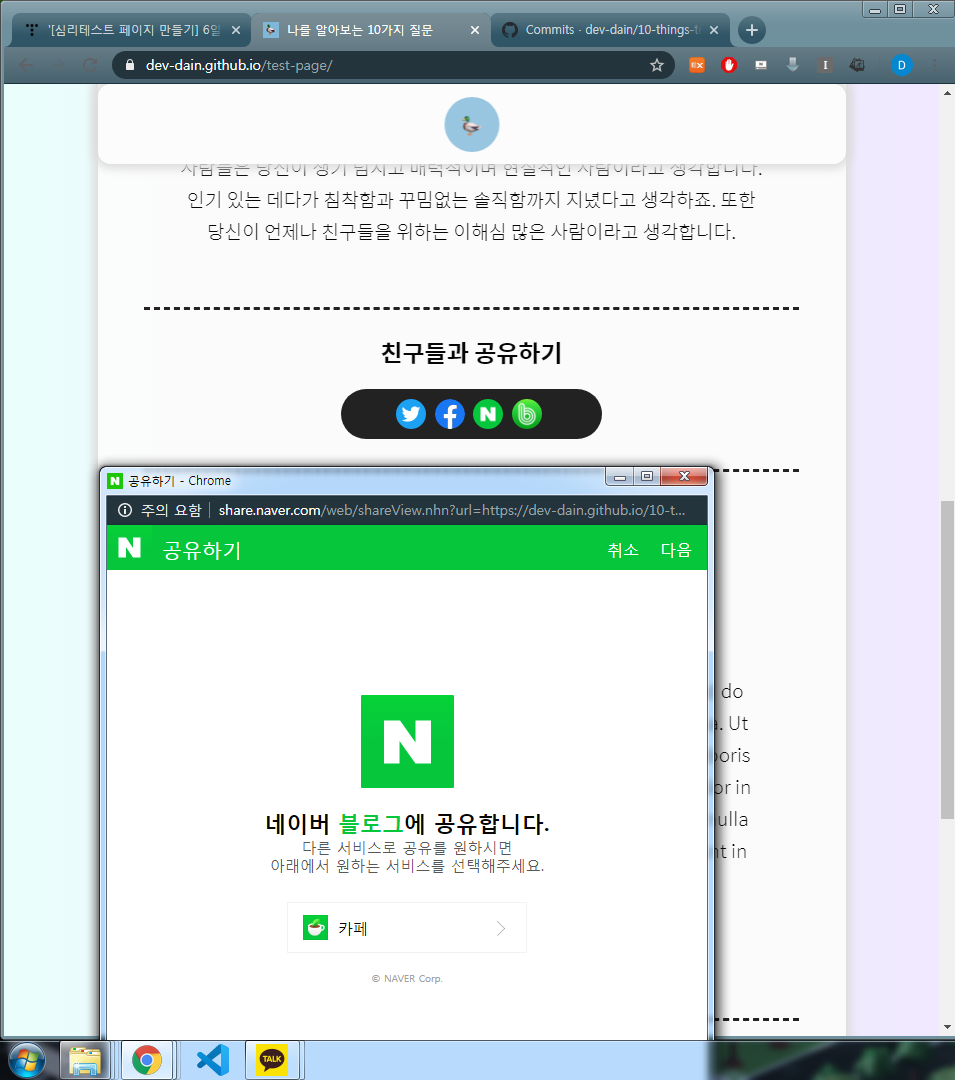The height and width of the screenshot is (1080, 955).
Task: Switch to the 심리테스트 페이지 만들기 tab
Action: click(131, 30)
